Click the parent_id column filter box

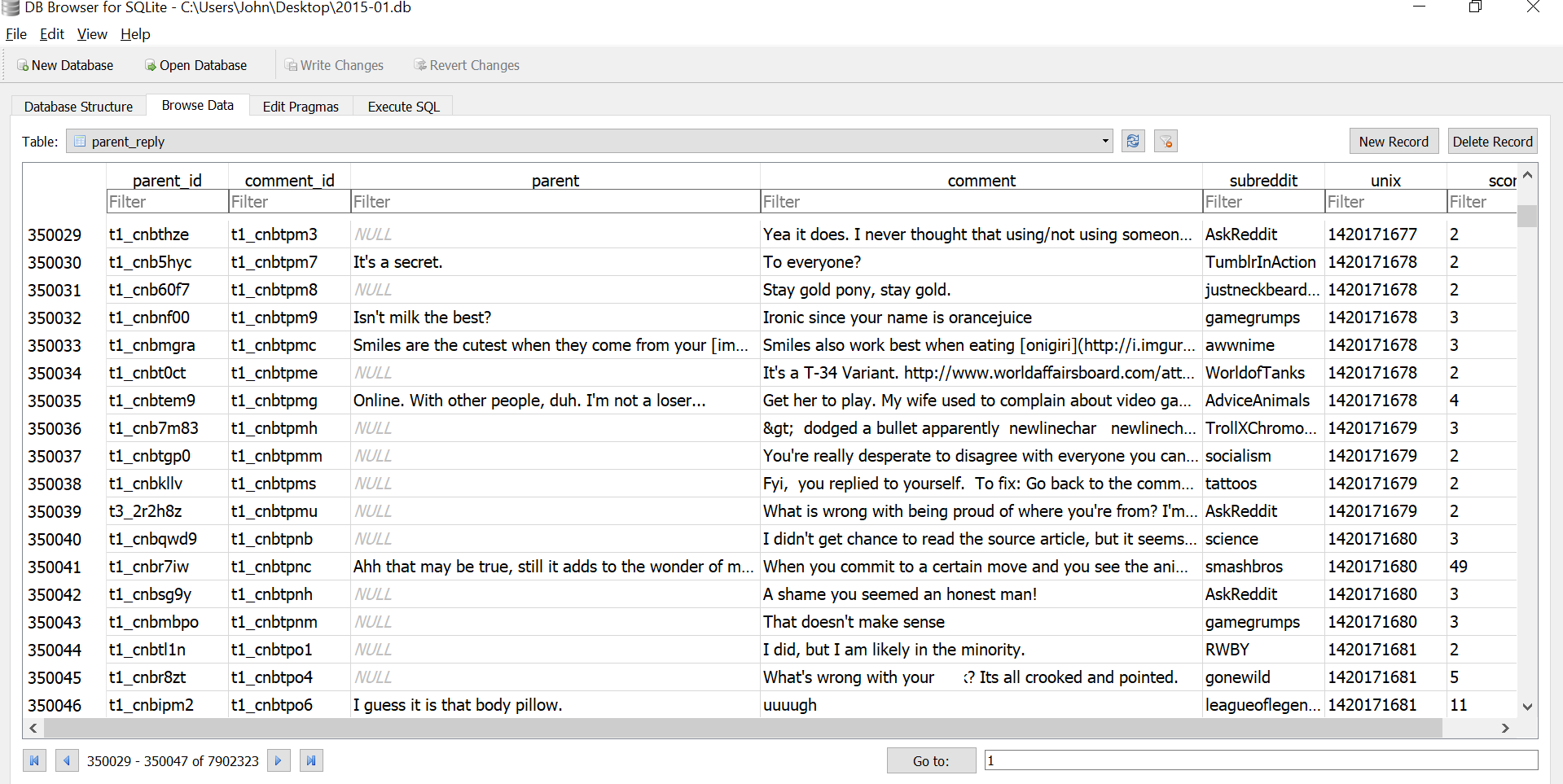pyautogui.click(x=168, y=202)
